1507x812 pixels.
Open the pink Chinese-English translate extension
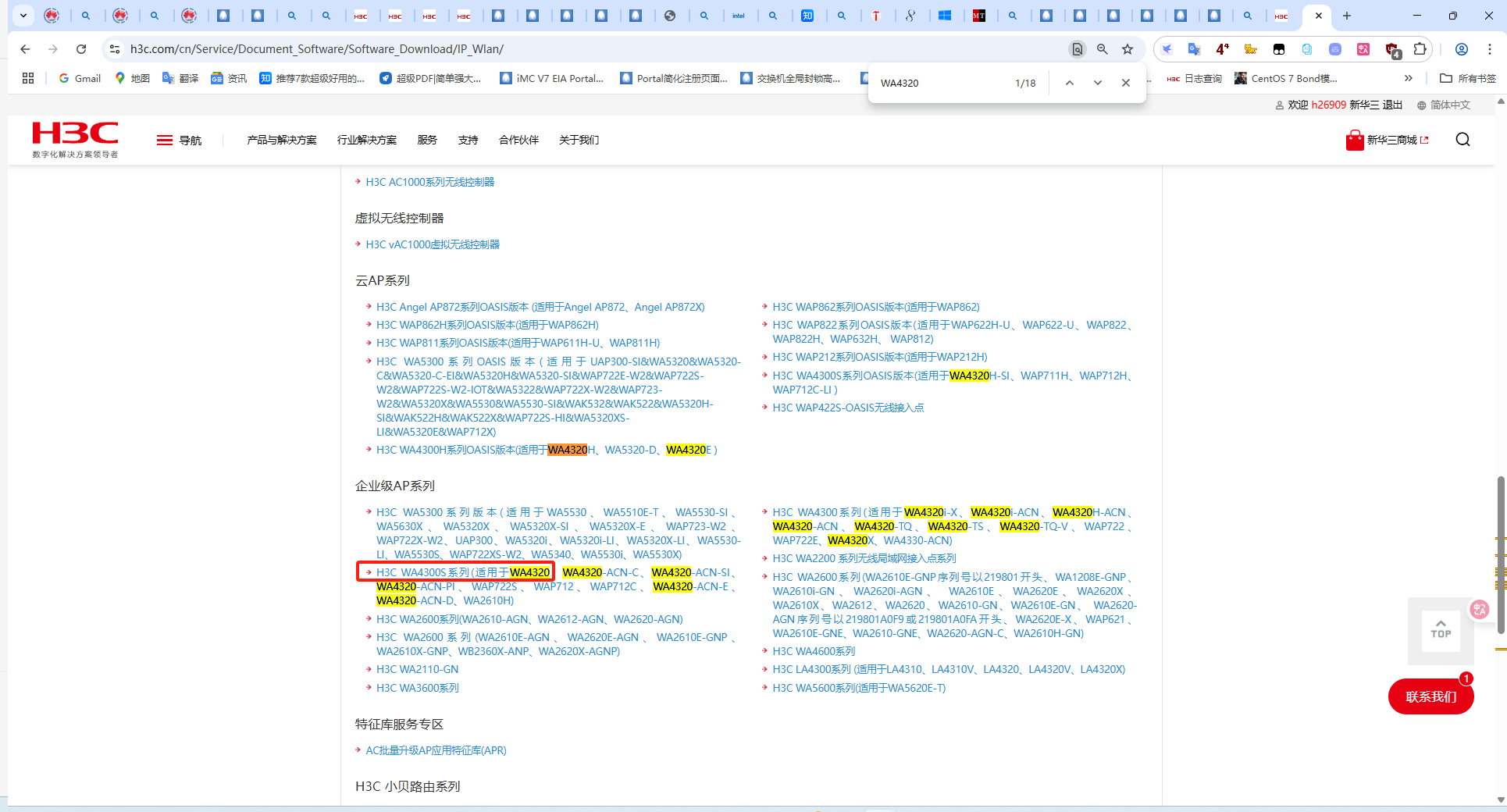1363,49
